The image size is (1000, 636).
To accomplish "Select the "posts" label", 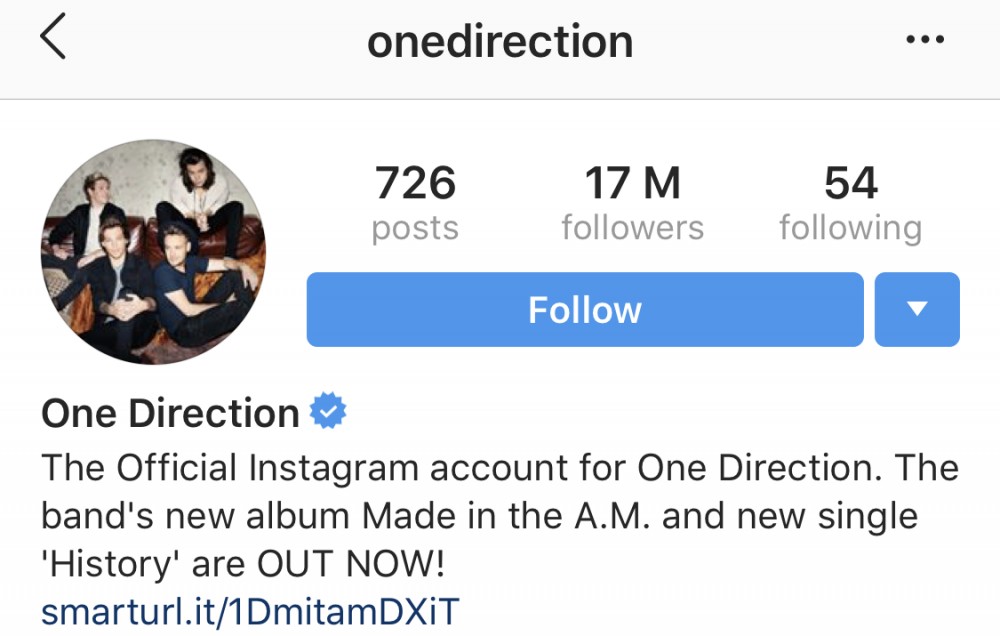I will click(415, 228).
